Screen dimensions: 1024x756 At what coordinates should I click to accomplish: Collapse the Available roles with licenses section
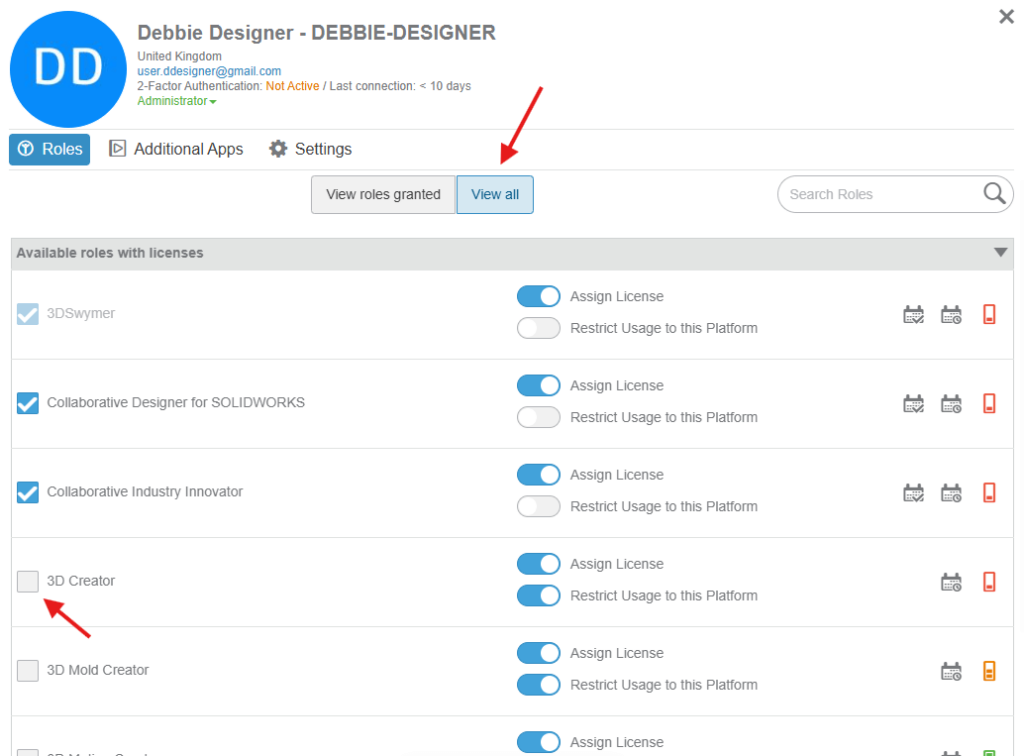pyautogui.click(x=1000, y=253)
